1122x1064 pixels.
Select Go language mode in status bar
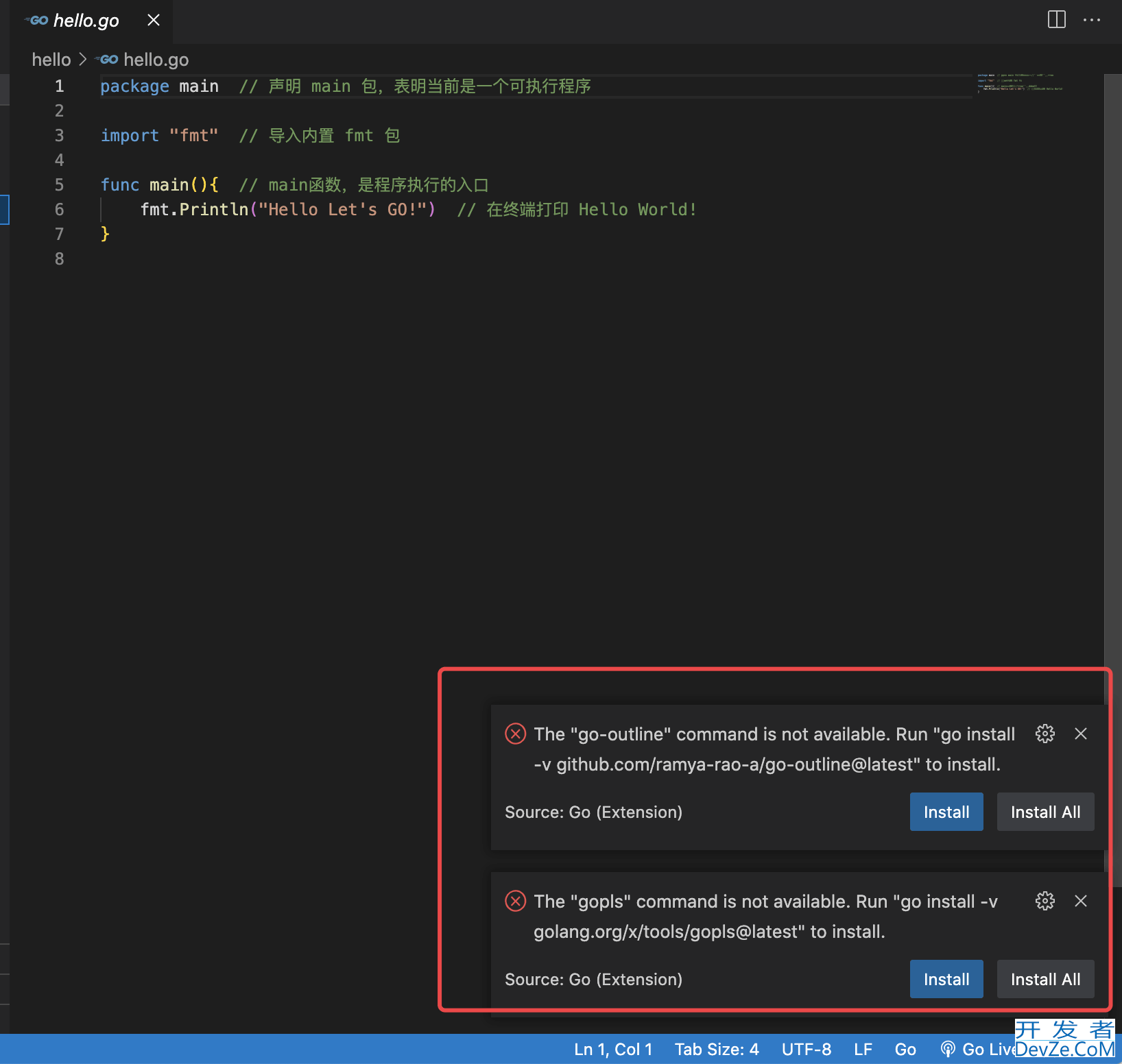[905, 1050]
